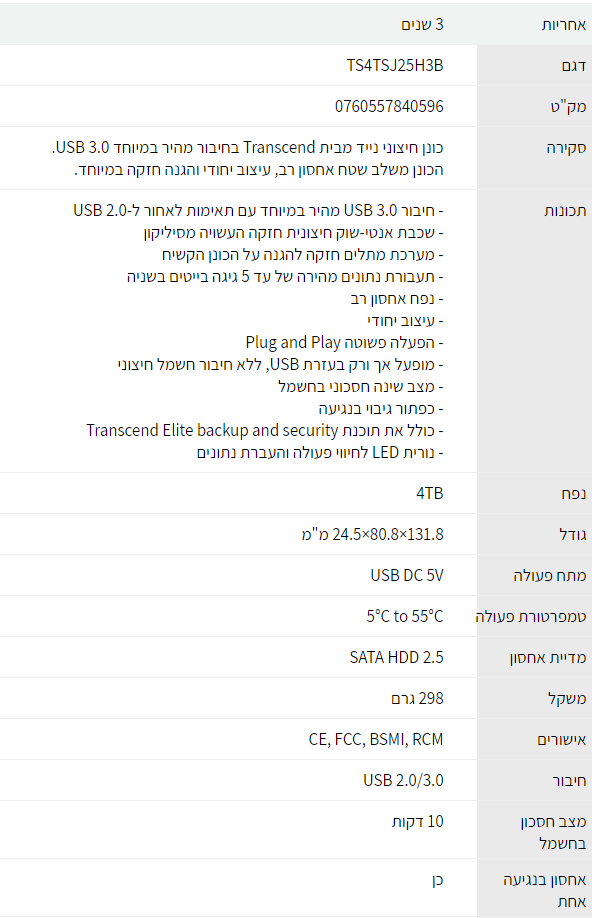Click the '10 דקות' power saving value
Screen dimensions: 602x918
coord(421,821)
